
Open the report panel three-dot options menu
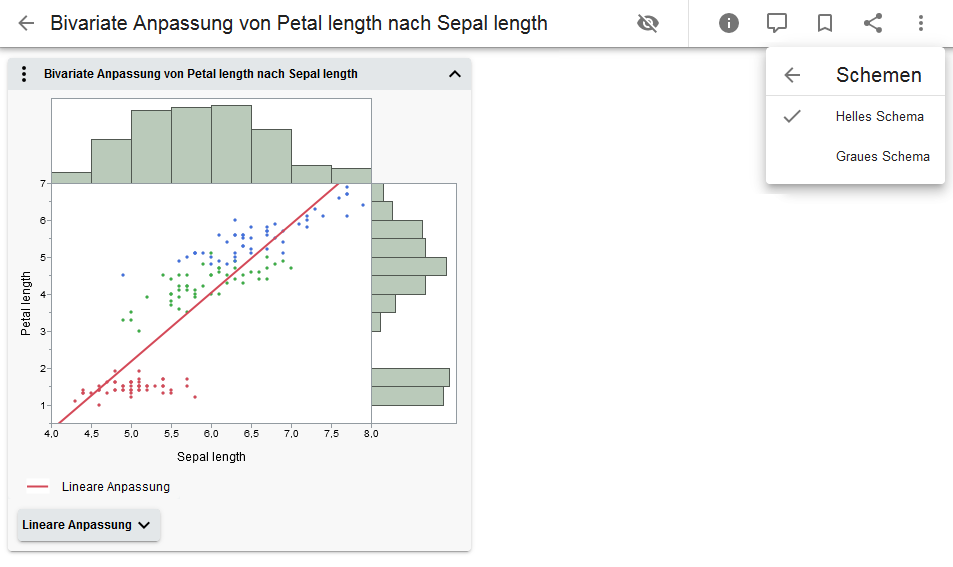click(25, 74)
